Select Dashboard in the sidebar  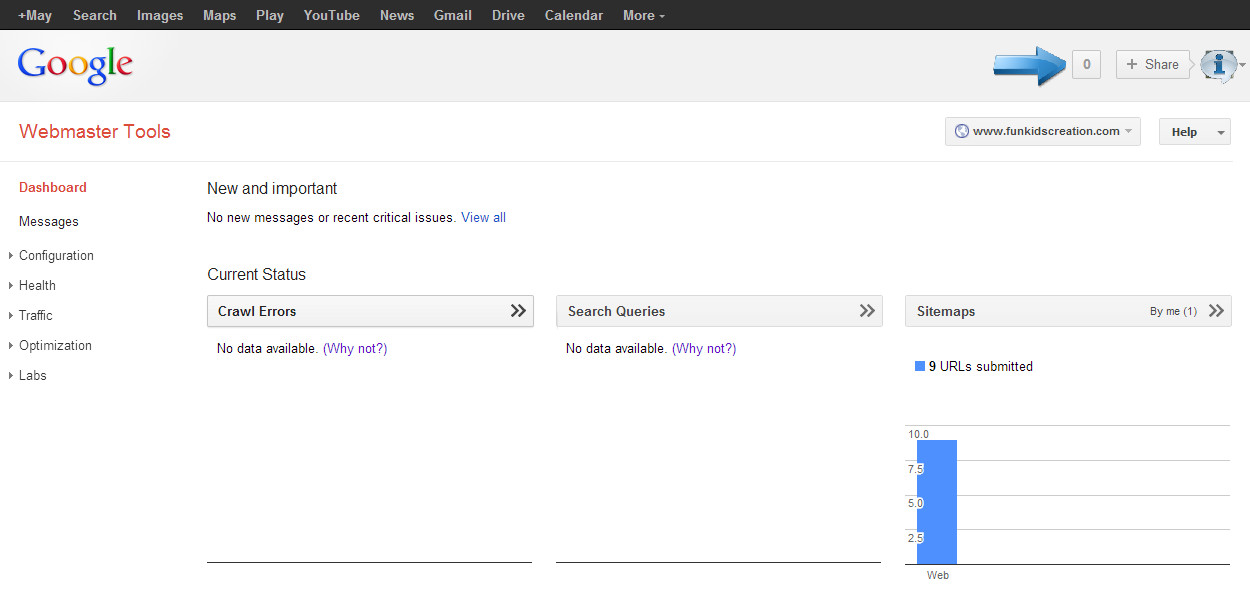click(53, 187)
